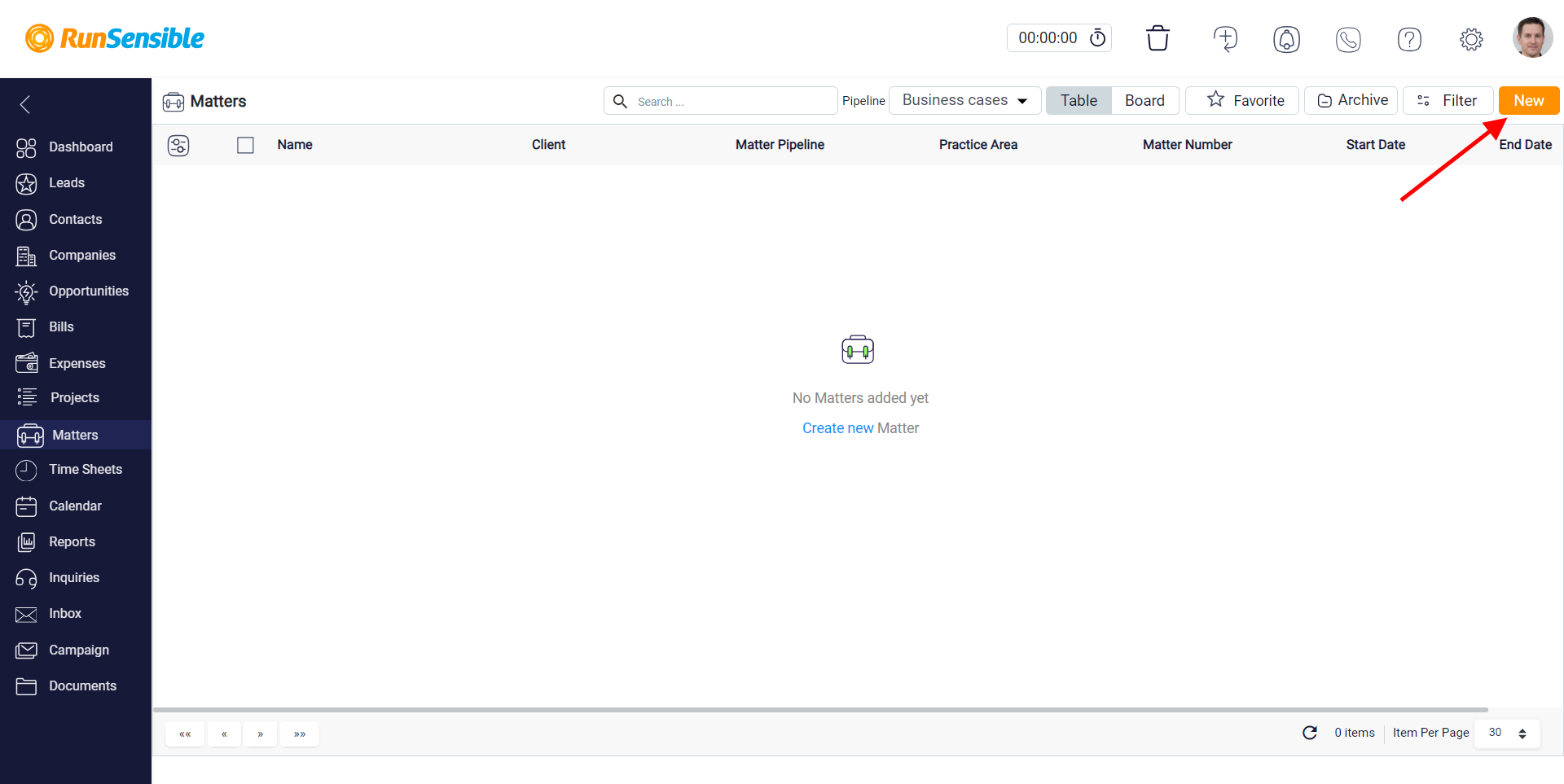The width and height of the screenshot is (1564, 784).
Task: Click the Favorite button
Action: (1242, 100)
